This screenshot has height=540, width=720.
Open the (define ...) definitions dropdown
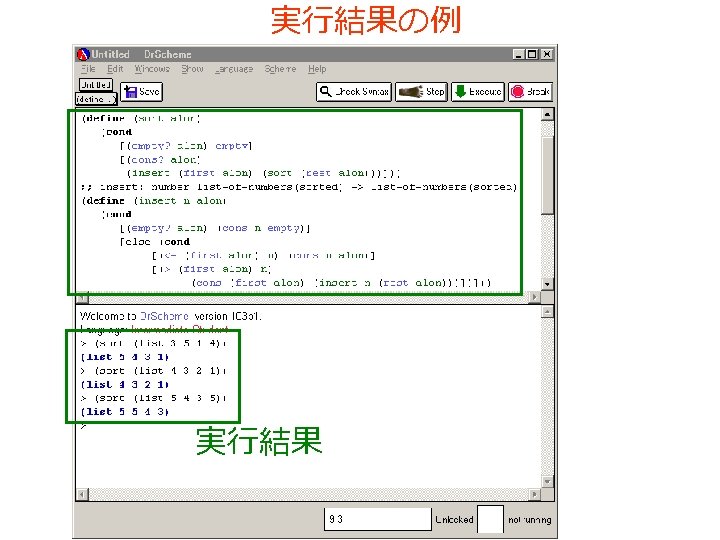96,99
